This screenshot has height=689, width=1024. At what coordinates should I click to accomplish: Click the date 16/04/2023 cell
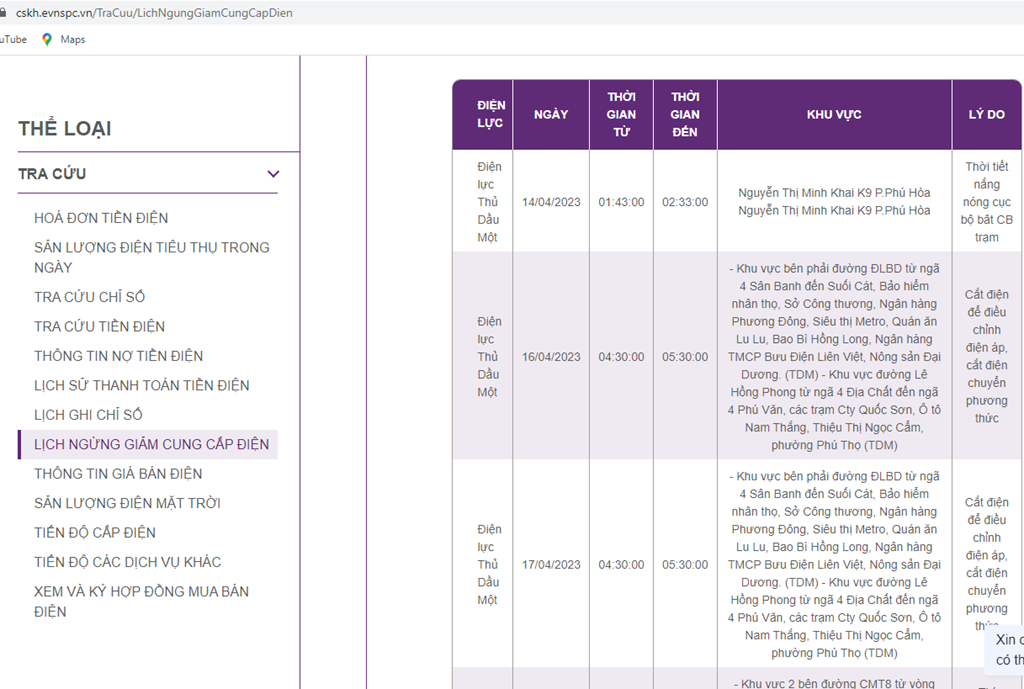point(551,357)
